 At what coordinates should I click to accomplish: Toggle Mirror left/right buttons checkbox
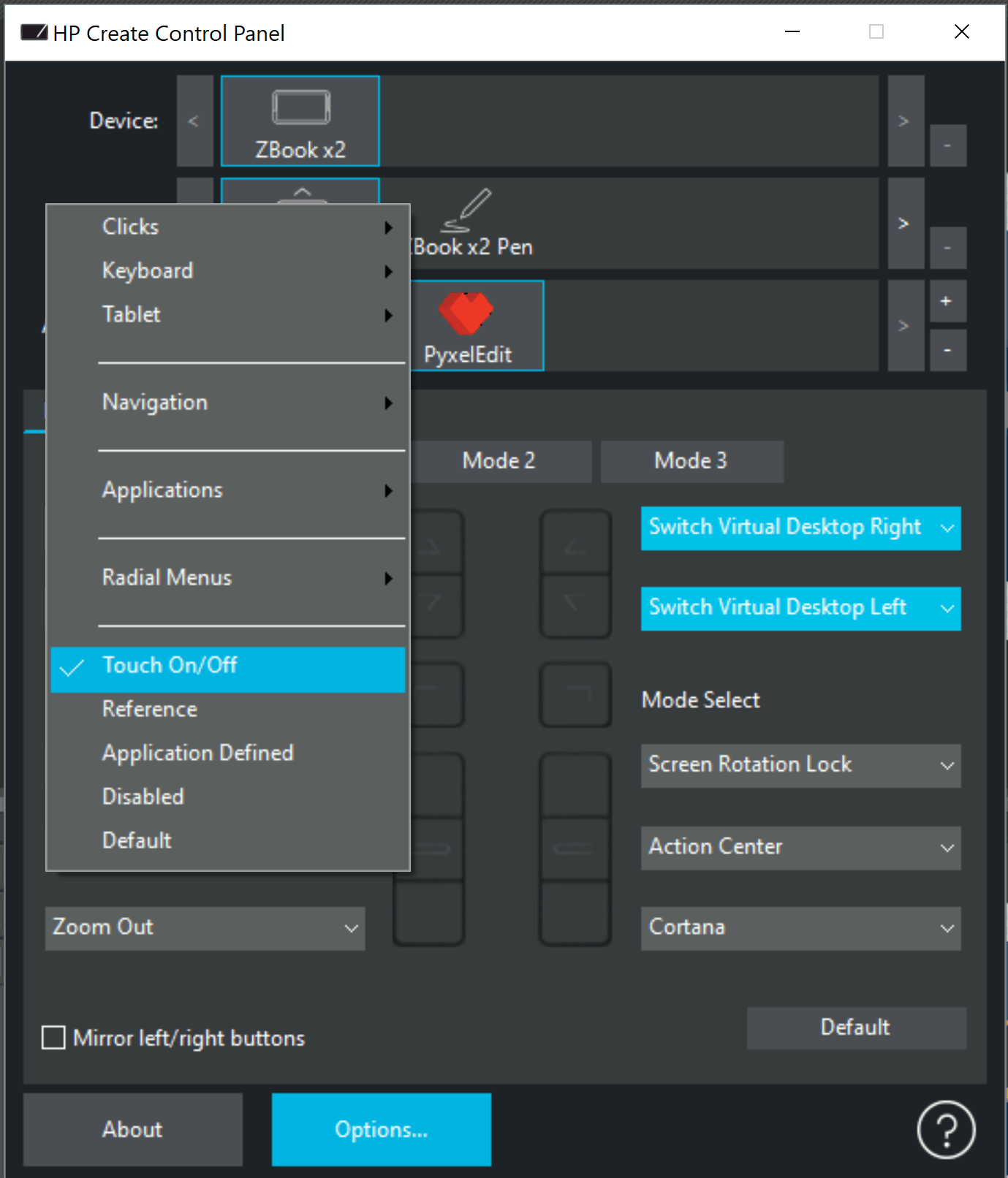tap(53, 1038)
